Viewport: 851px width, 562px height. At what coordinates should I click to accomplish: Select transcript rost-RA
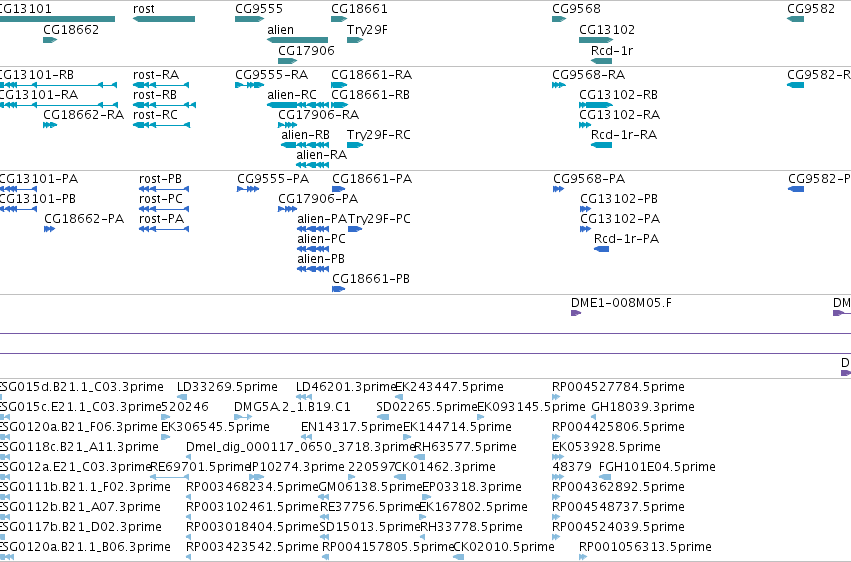[161, 85]
